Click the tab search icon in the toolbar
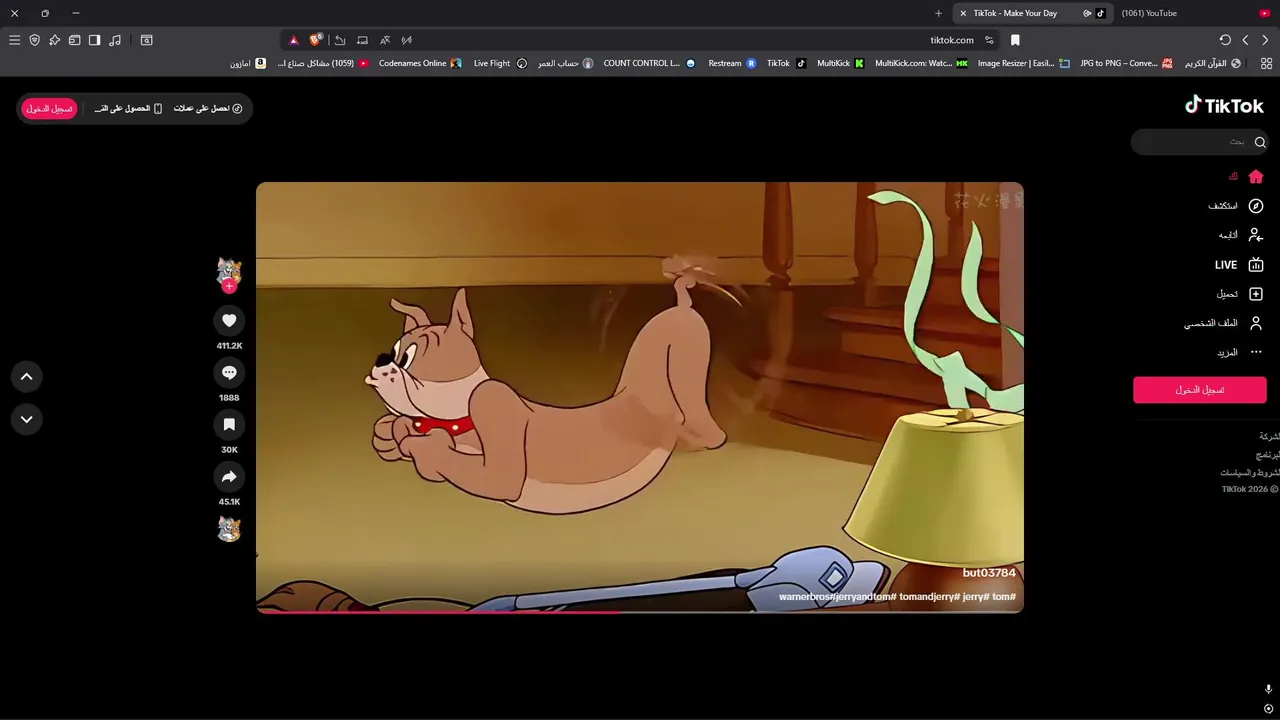This screenshot has height=720, width=1280. click(x=147, y=40)
